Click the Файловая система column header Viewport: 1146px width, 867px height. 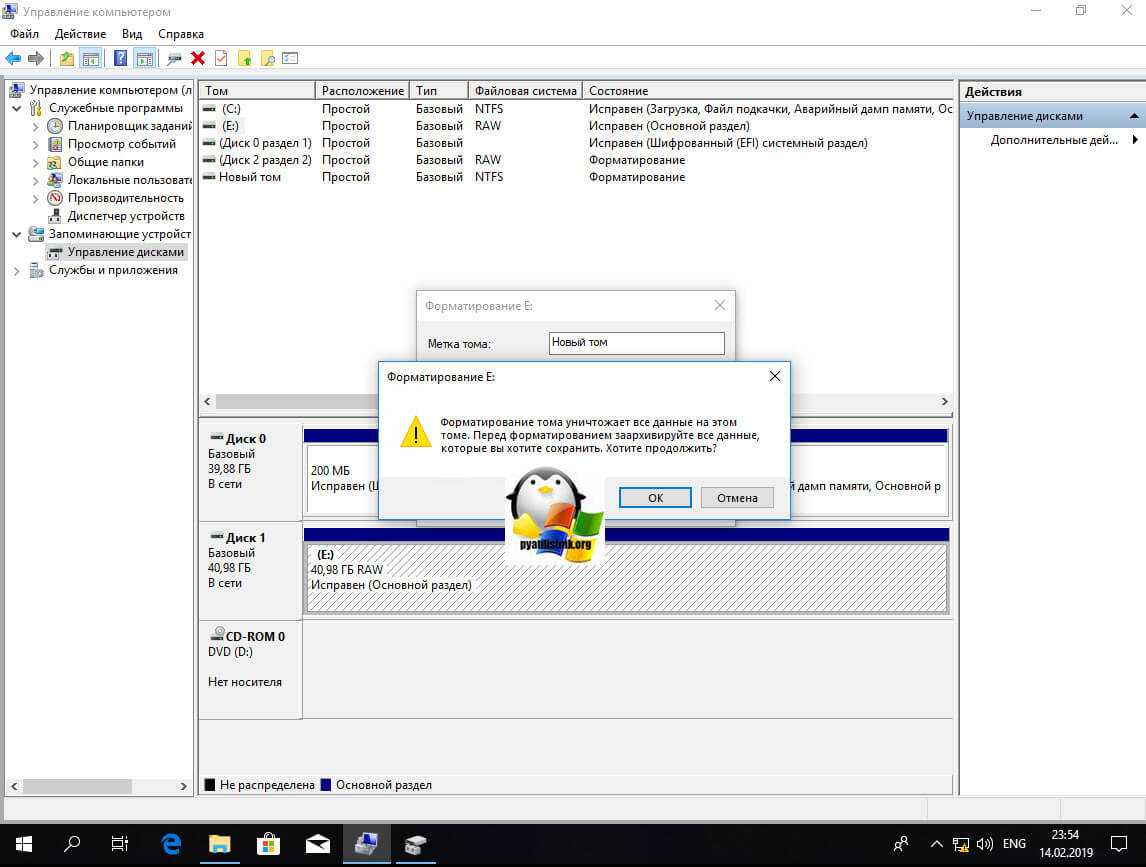[525, 91]
